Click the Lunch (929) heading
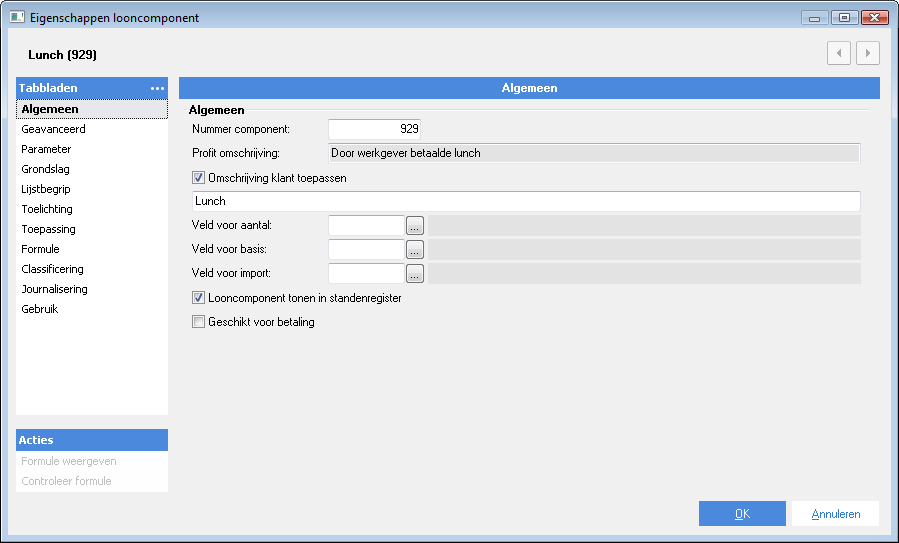899x543 pixels. point(62,55)
